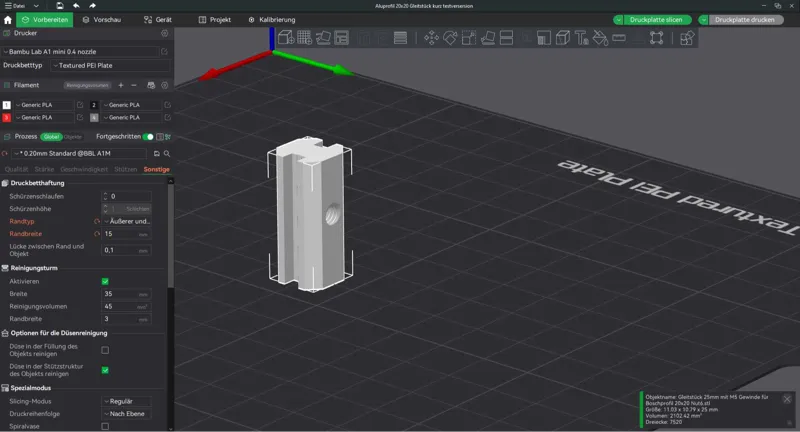Remove a filament with the minus icon
The height and width of the screenshot is (432, 800).
click(134, 85)
